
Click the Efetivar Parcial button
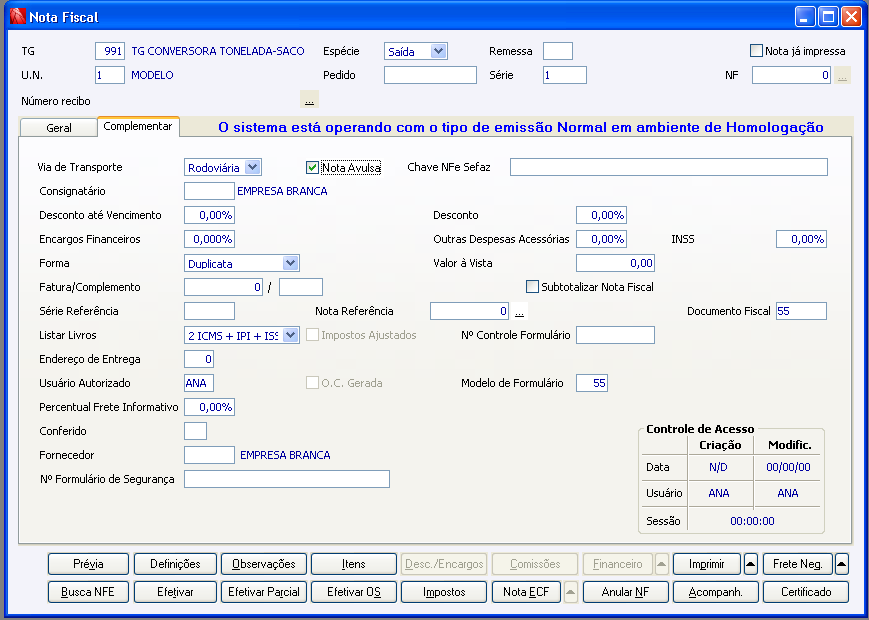coord(264,592)
